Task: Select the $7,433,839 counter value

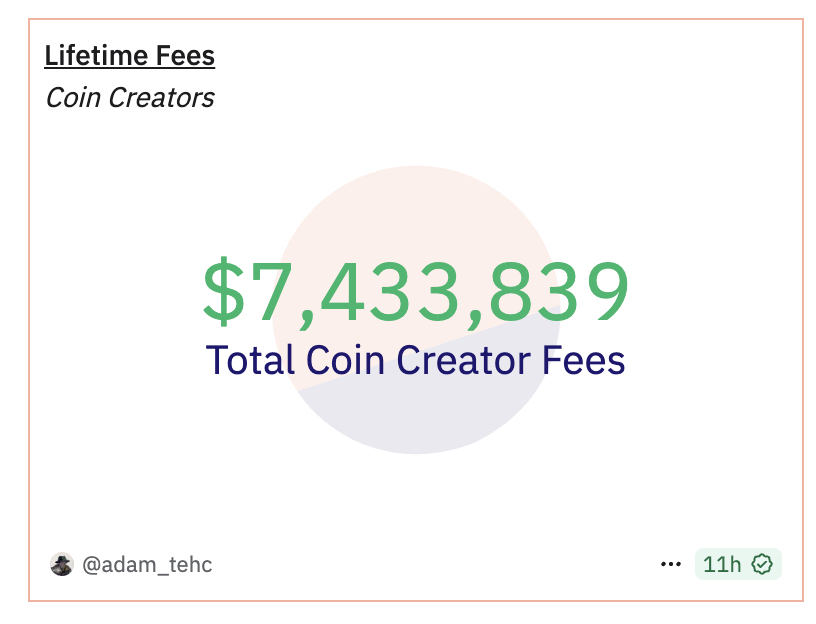Action: (x=416, y=292)
